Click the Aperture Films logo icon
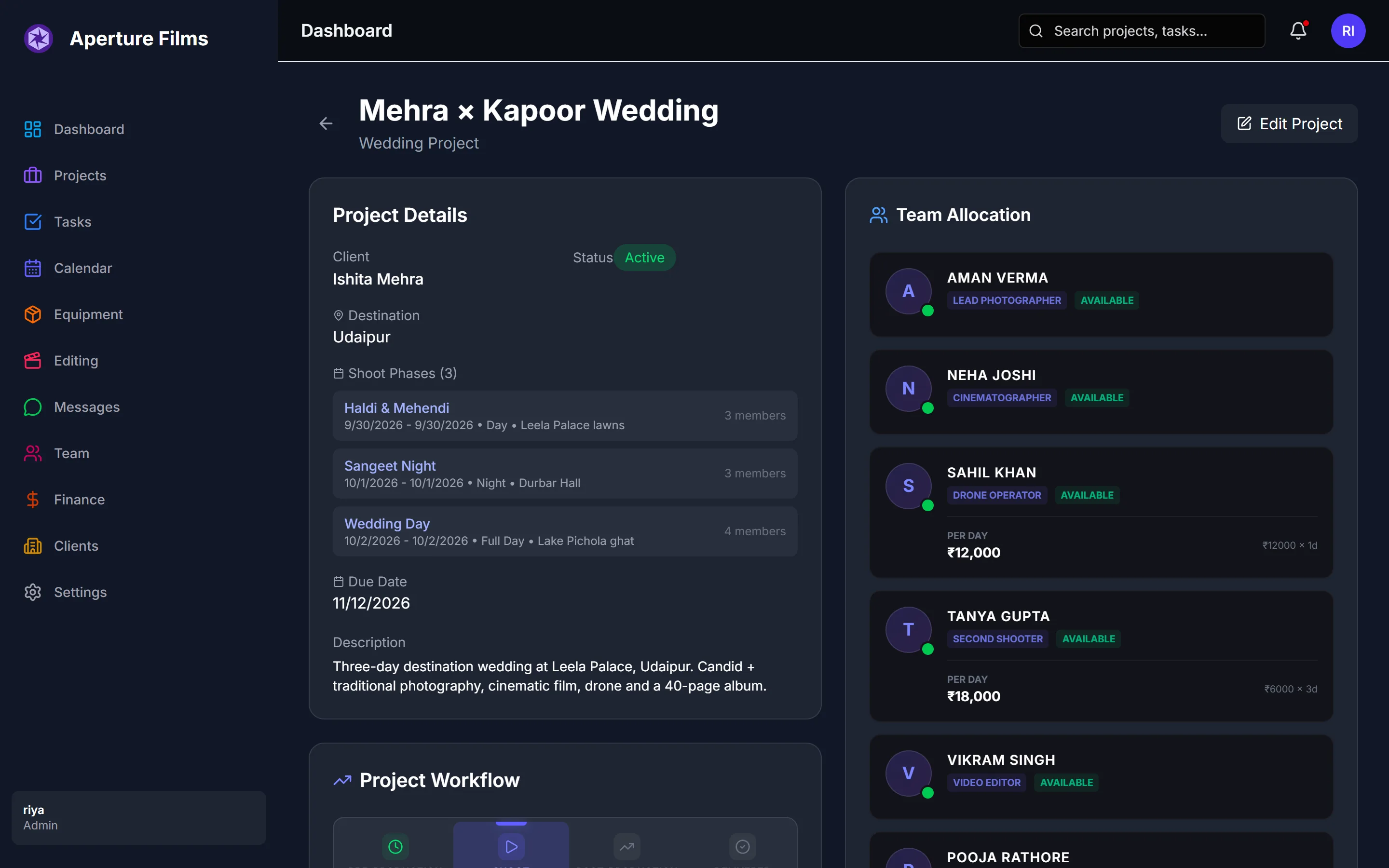This screenshot has height=868, width=1389. coord(39,39)
